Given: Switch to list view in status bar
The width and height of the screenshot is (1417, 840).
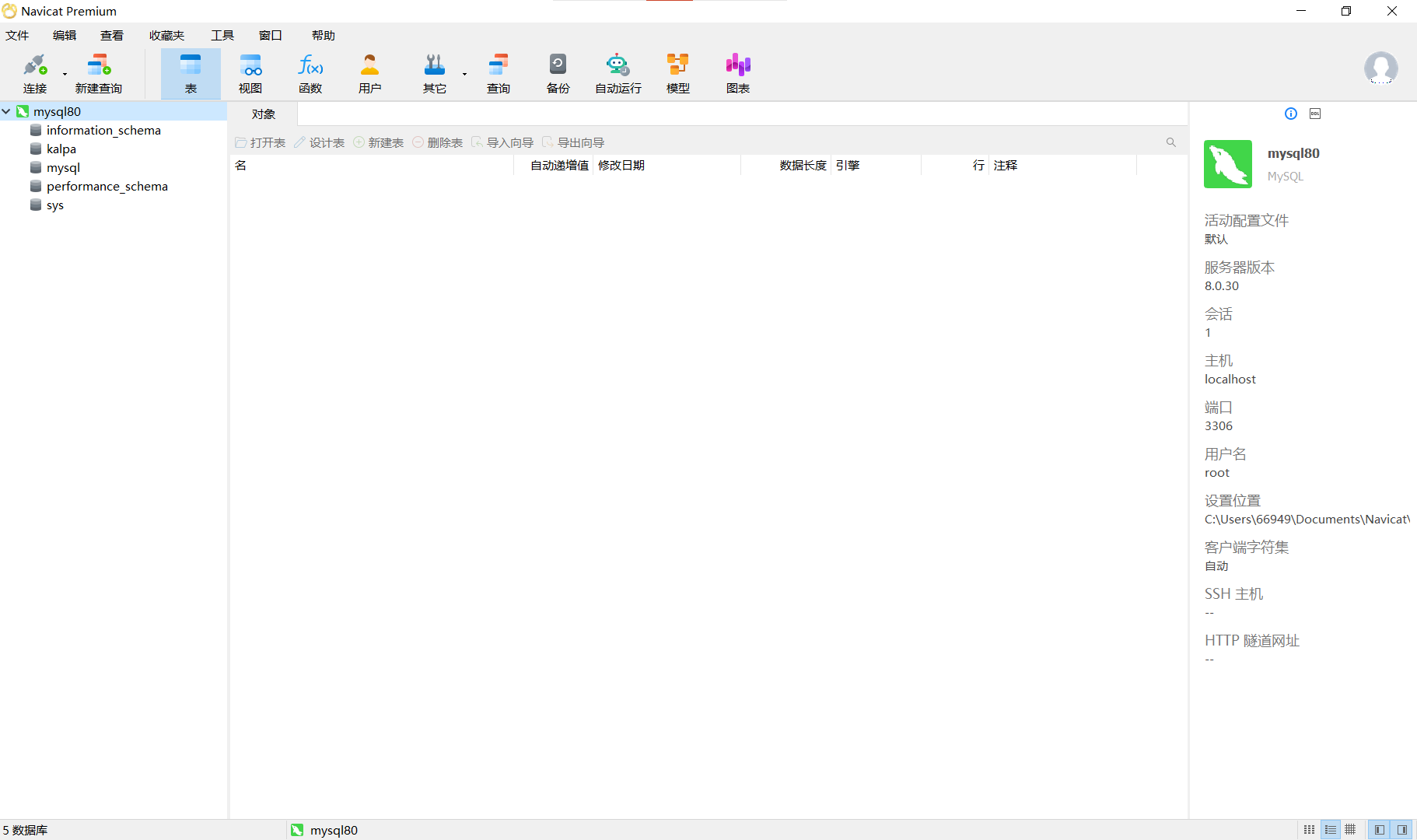Looking at the screenshot, I should coord(1331,830).
